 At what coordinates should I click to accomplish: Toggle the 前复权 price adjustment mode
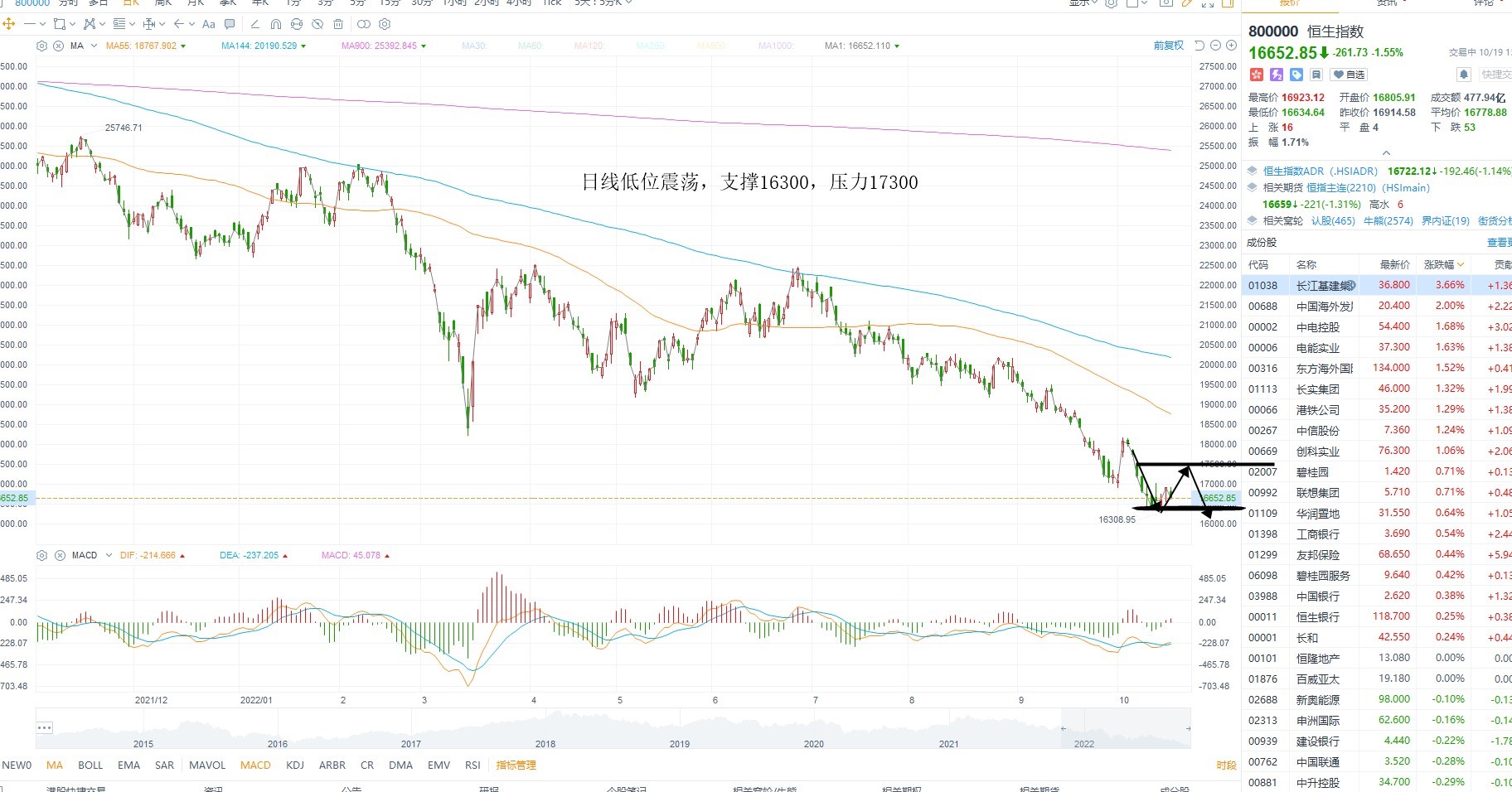[x=1169, y=46]
